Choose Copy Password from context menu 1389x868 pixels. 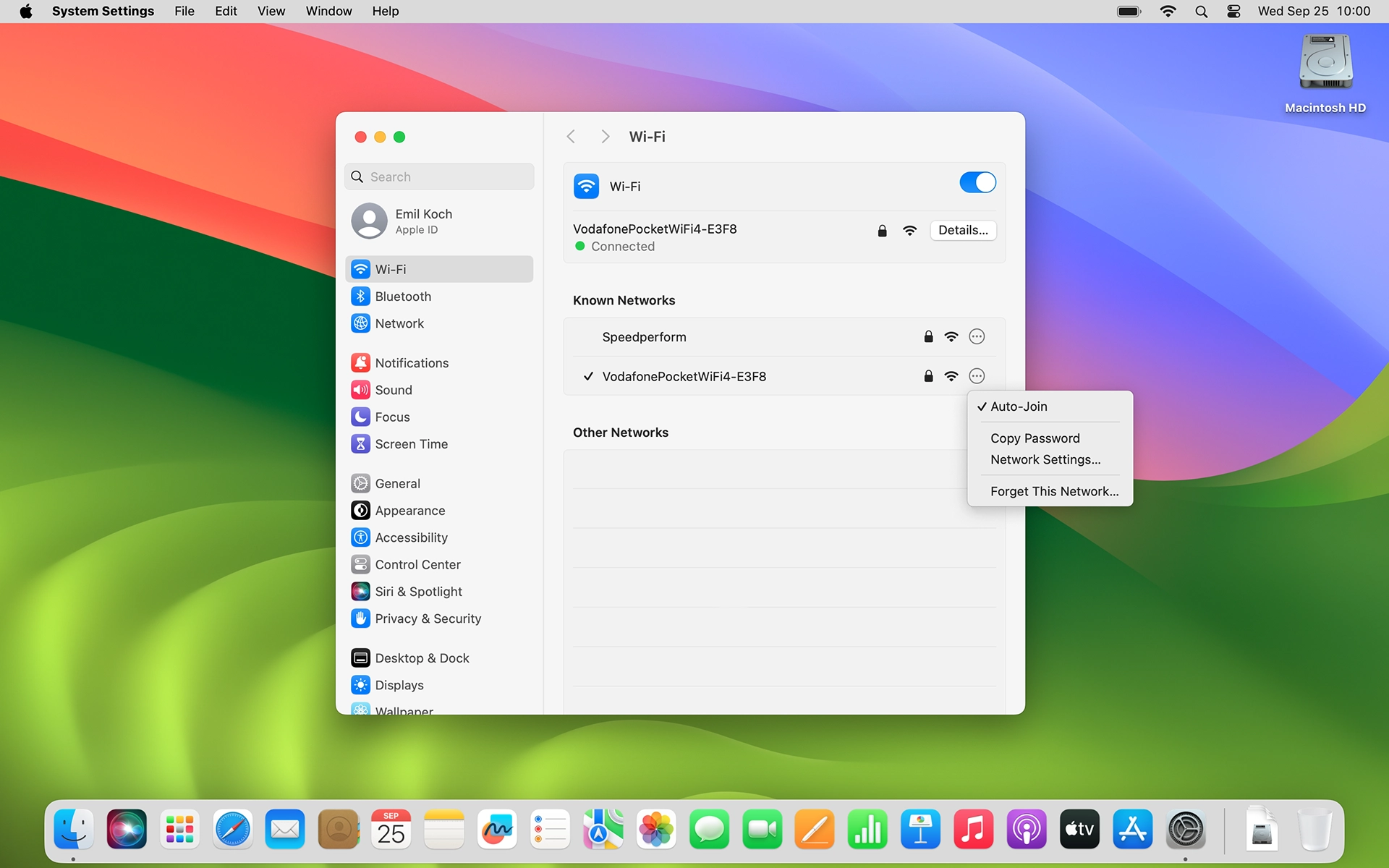(x=1035, y=438)
